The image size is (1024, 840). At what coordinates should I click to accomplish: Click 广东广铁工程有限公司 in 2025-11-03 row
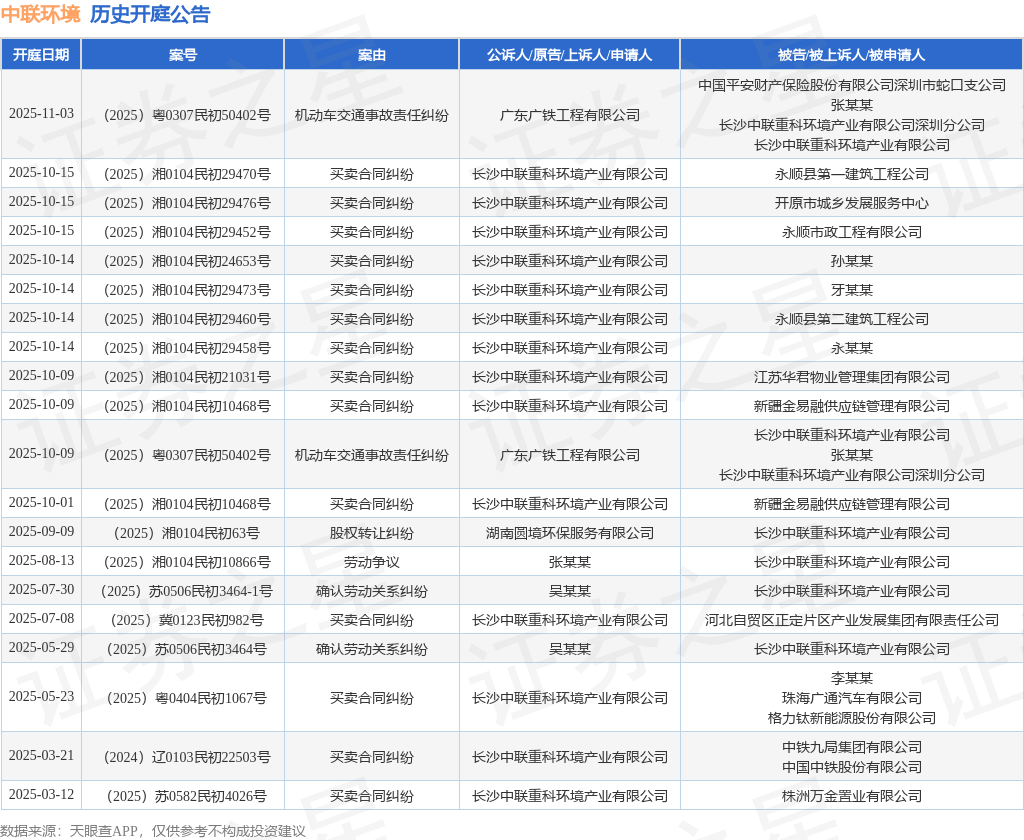point(569,115)
